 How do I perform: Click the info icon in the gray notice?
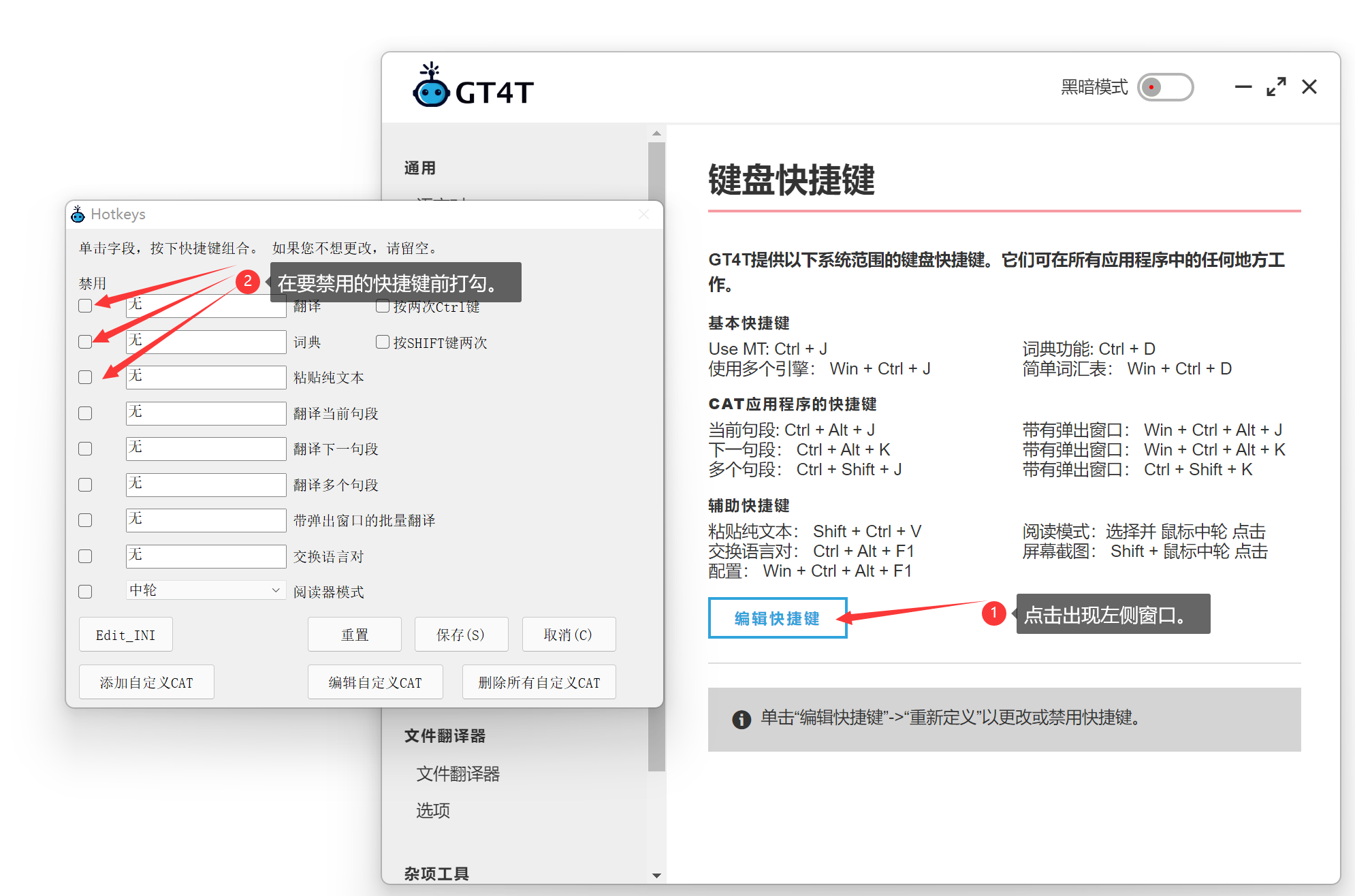pyautogui.click(x=741, y=719)
